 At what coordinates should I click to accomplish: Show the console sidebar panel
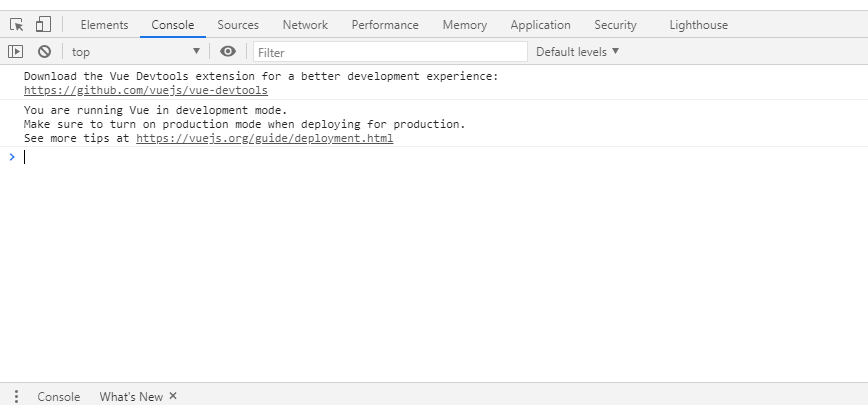tap(16, 52)
